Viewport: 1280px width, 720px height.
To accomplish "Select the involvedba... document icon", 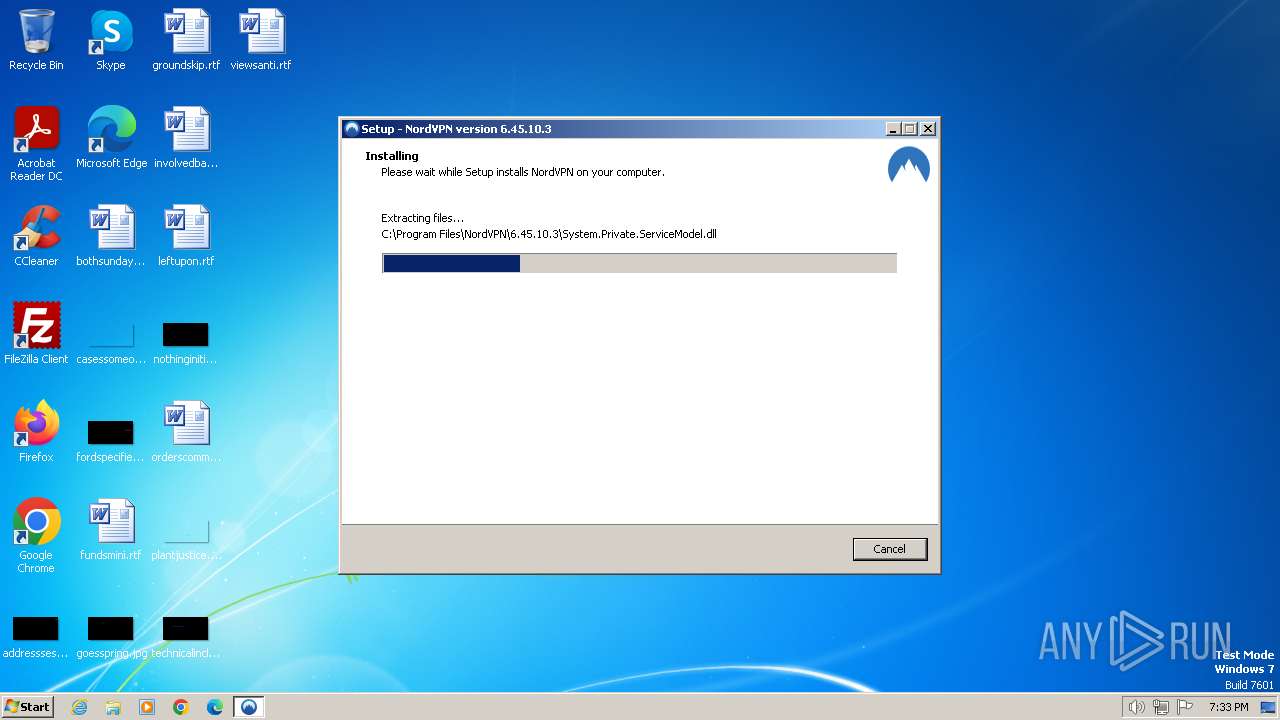I will pos(186,139).
